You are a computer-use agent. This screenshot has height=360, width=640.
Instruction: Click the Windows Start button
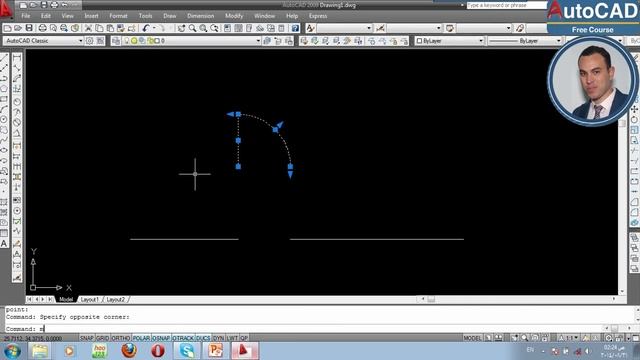pyautogui.click(x=12, y=351)
